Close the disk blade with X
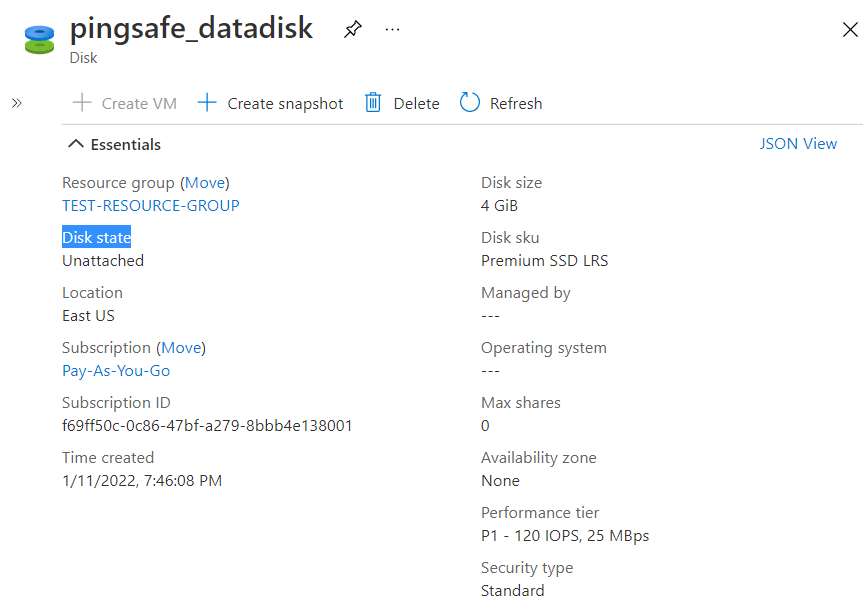 point(850,30)
